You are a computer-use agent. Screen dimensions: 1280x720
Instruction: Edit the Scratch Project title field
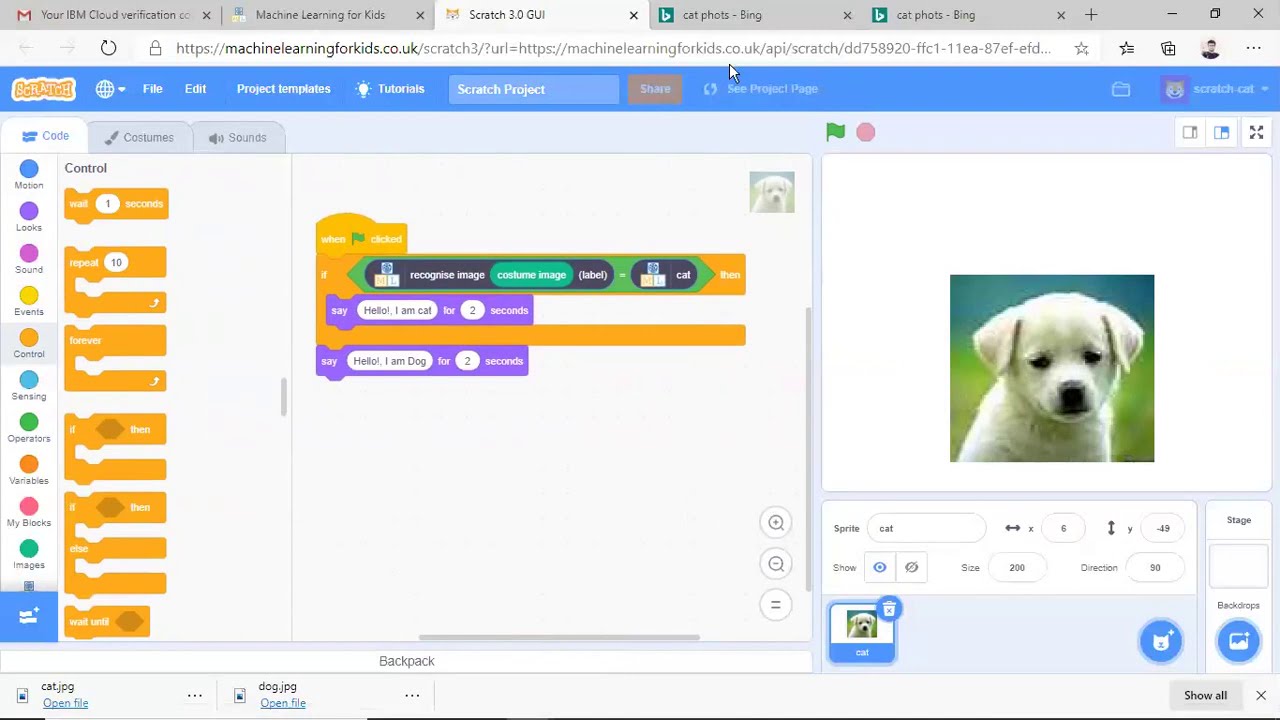(534, 89)
